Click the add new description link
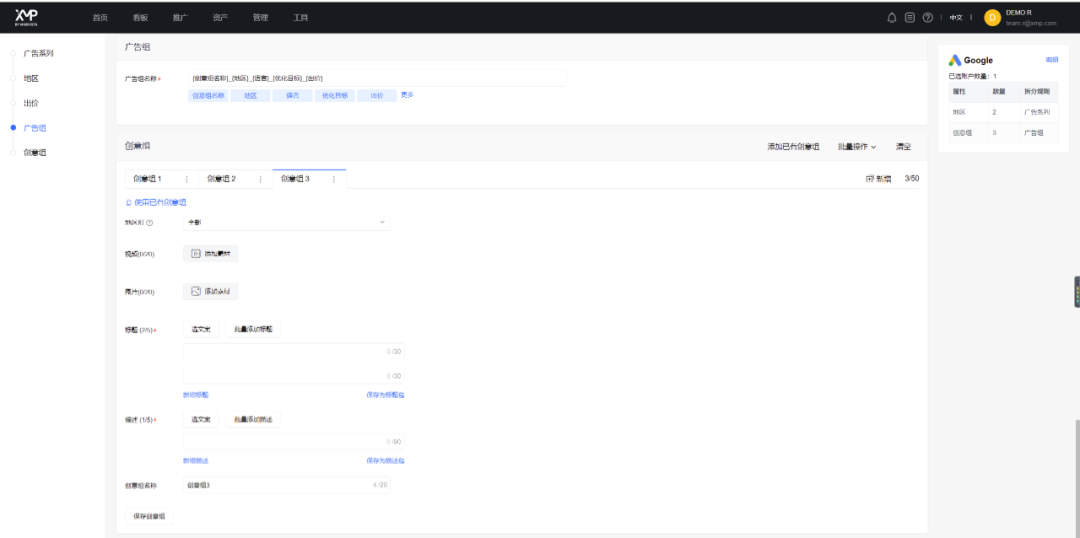1080x538 pixels. (x=196, y=460)
